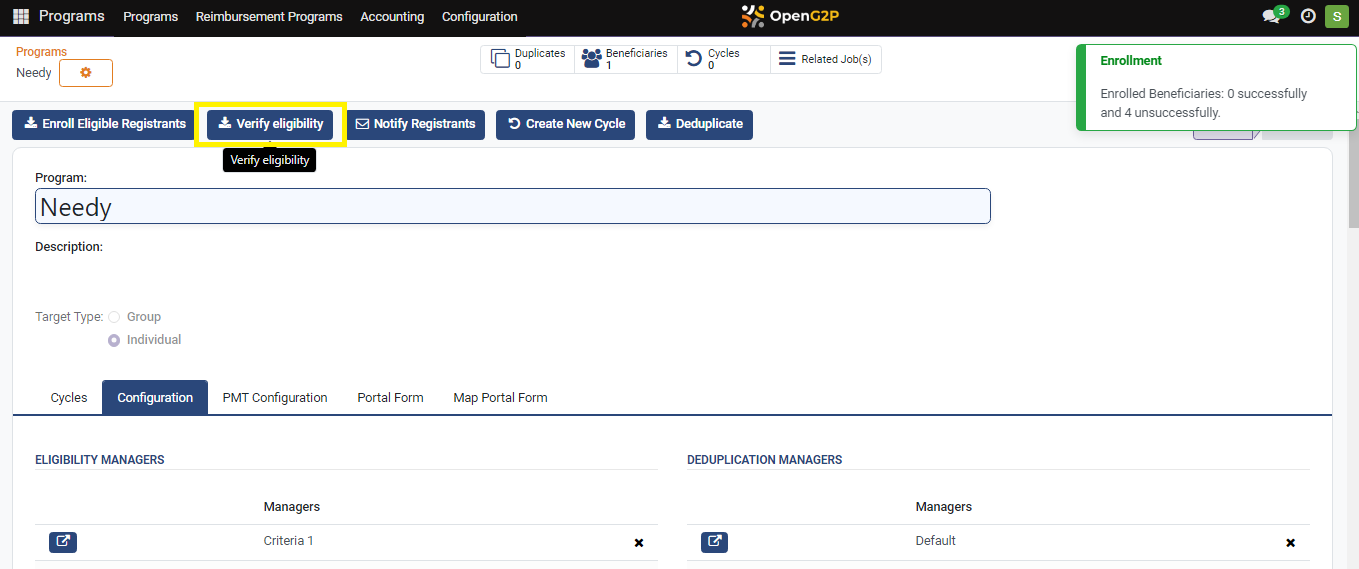Open the user avatar menu
The height and width of the screenshot is (569, 1359).
coord(1335,16)
